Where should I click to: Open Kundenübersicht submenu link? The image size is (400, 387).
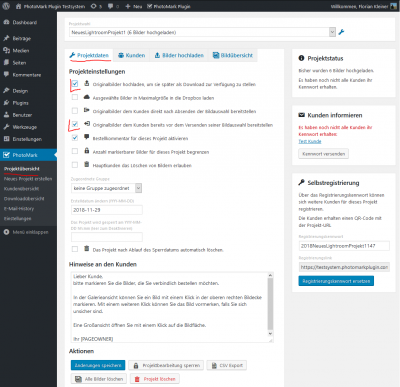[21, 189]
